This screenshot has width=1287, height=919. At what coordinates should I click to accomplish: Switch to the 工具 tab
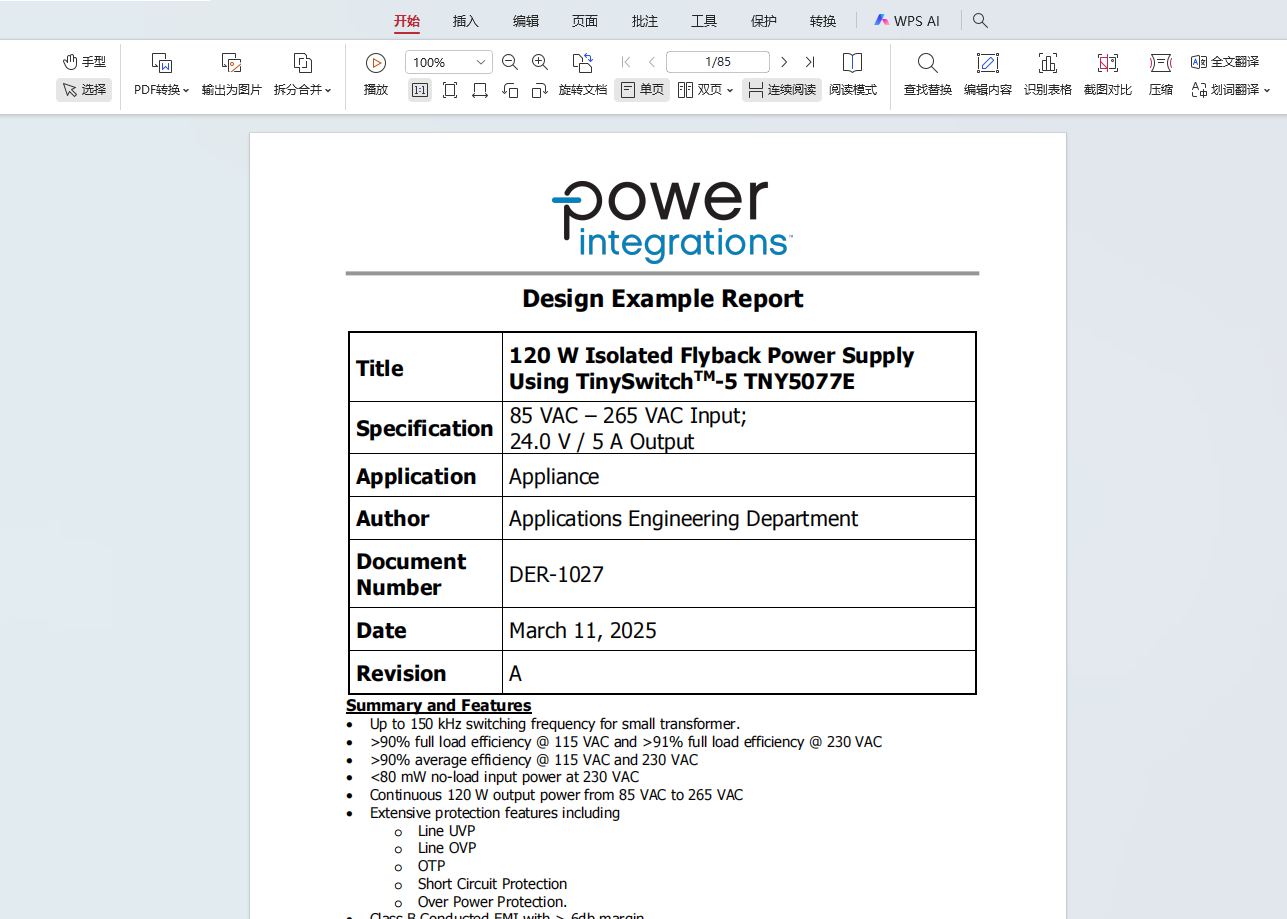pyautogui.click(x=704, y=21)
